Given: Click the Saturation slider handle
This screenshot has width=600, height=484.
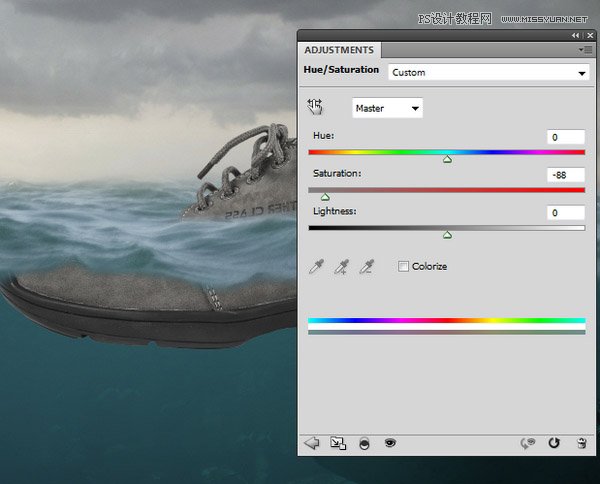Looking at the screenshot, I should (x=325, y=197).
